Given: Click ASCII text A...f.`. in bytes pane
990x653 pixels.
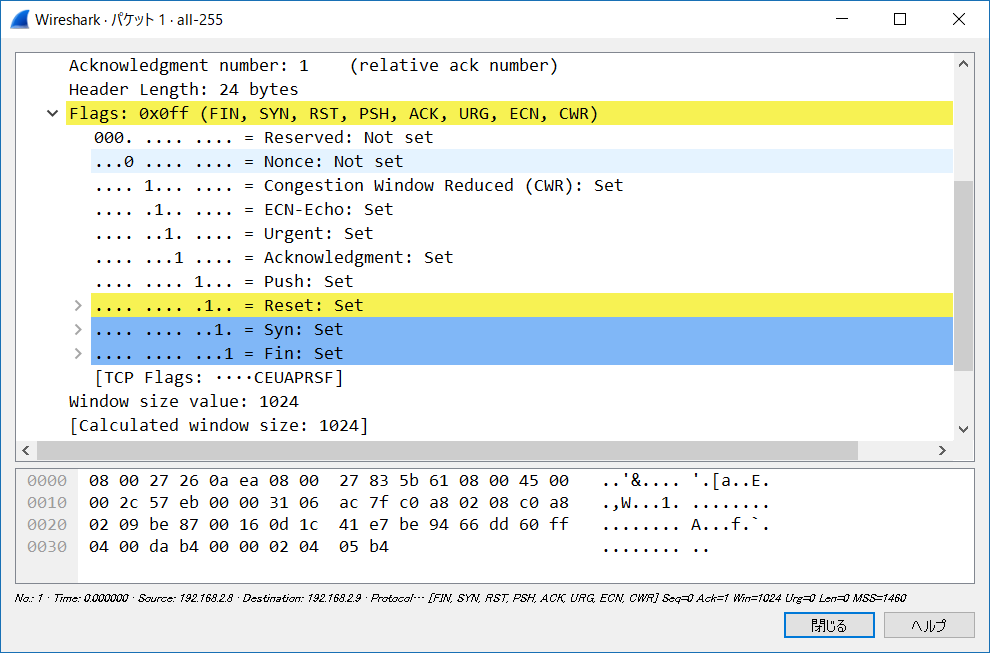Looking at the screenshot, I should [731, 525].
